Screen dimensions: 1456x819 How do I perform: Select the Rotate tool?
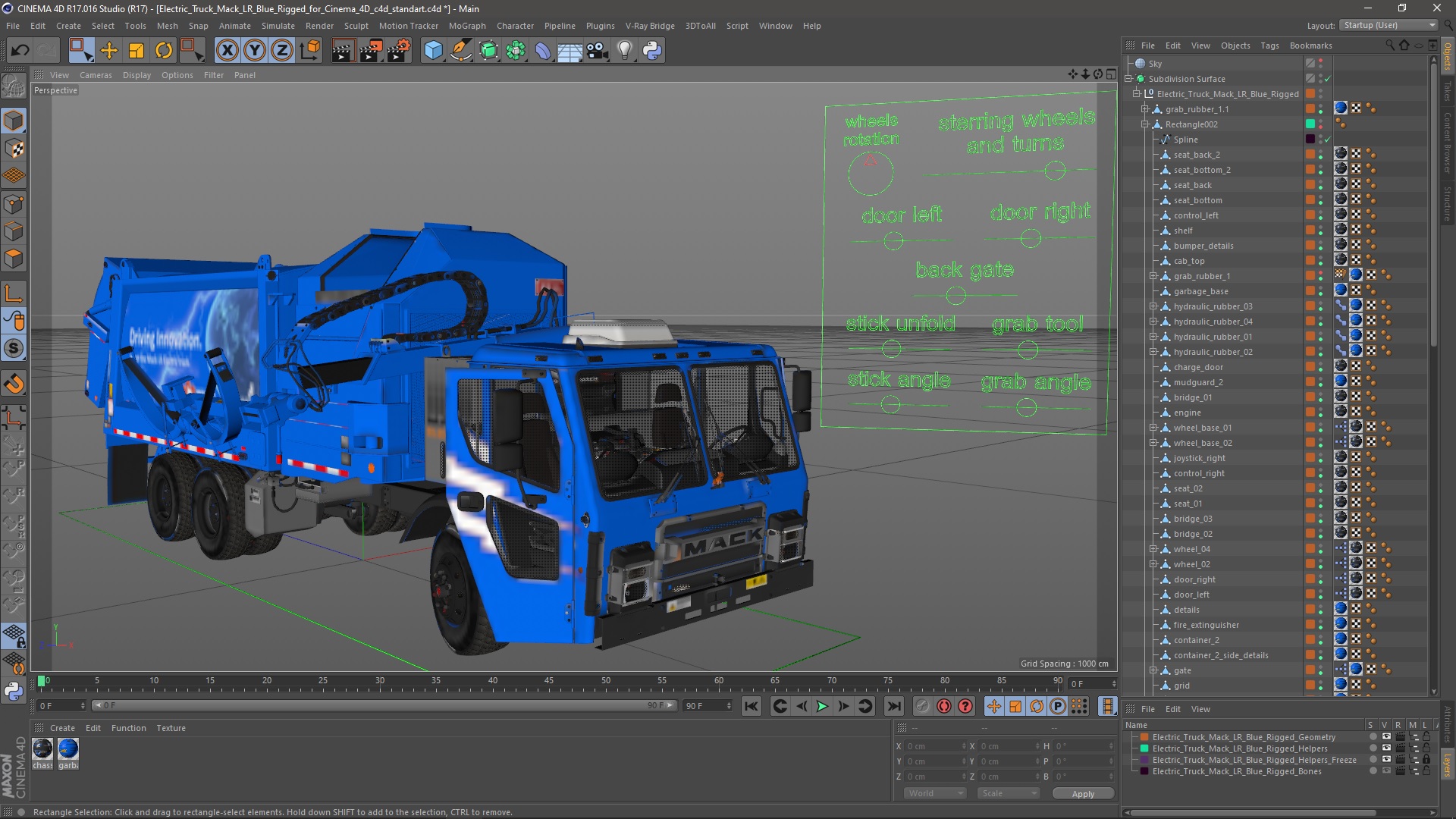[164, 51]
